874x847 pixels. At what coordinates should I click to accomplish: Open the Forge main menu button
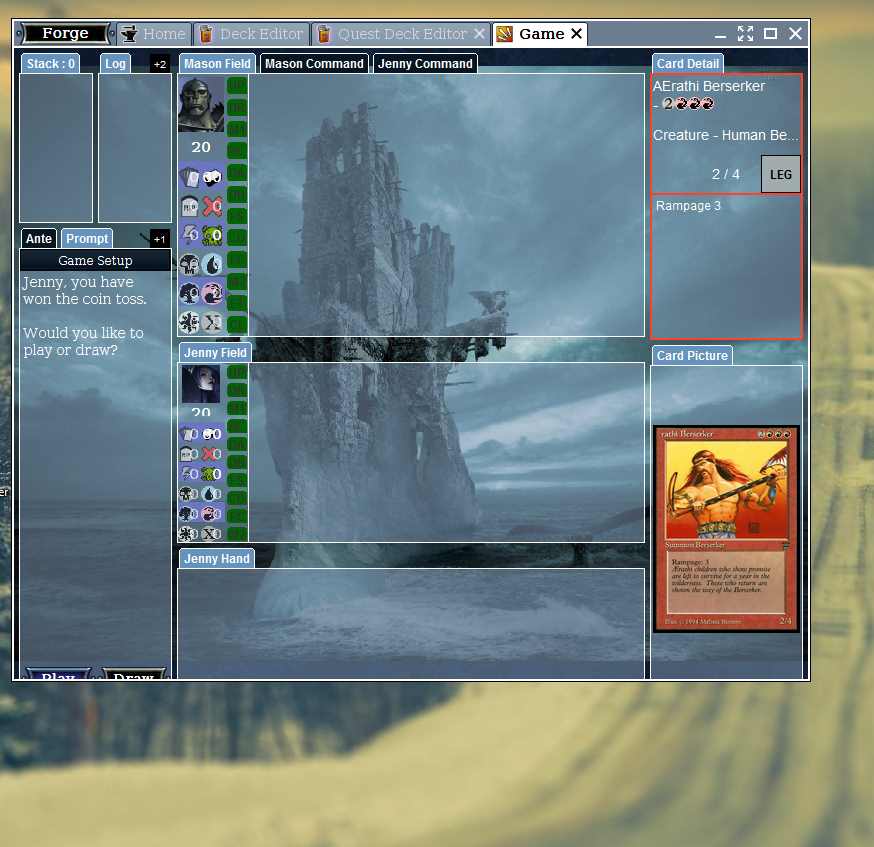[x=65, y=34]
